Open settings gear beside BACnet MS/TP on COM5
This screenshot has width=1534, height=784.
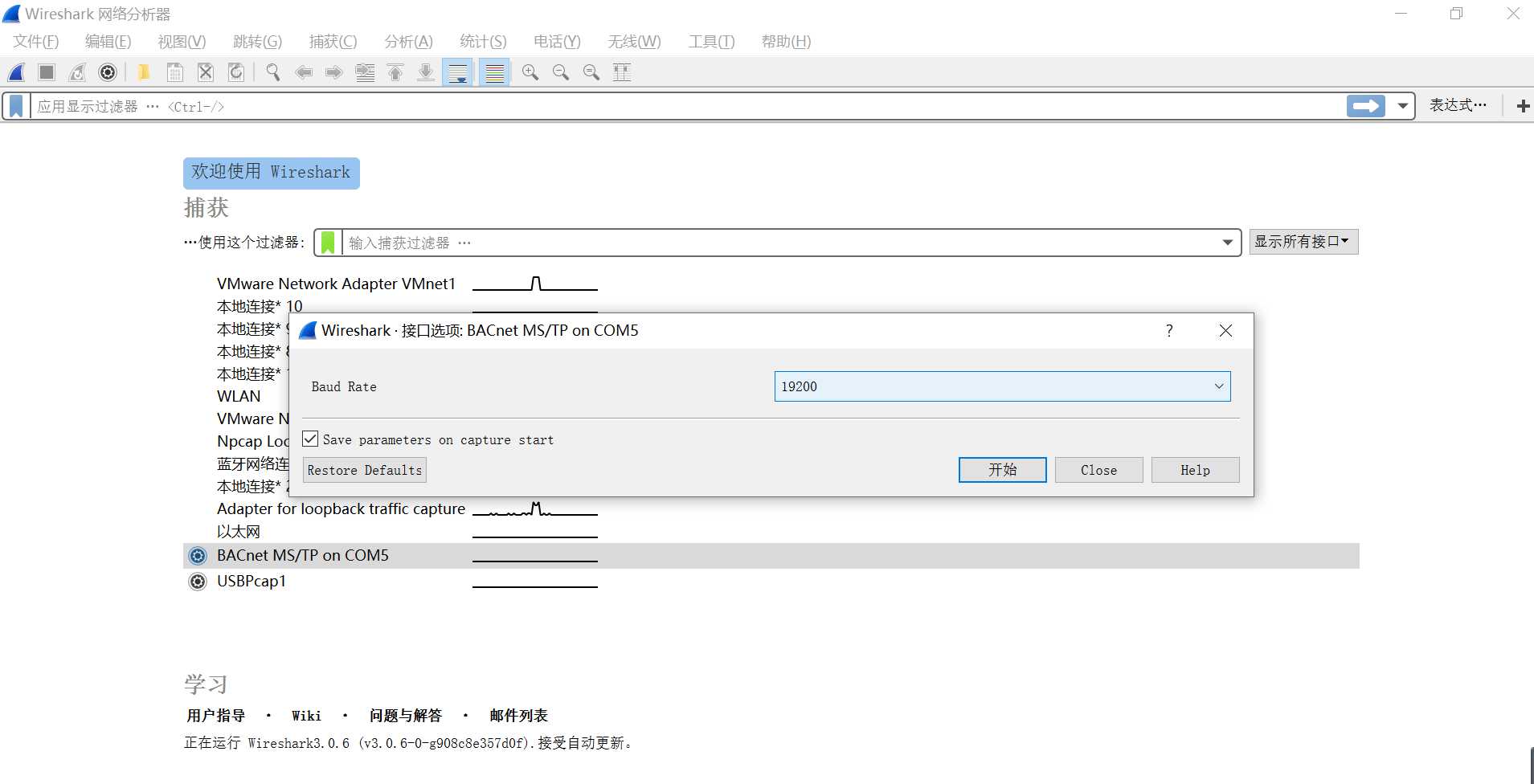tap(198, 556)
